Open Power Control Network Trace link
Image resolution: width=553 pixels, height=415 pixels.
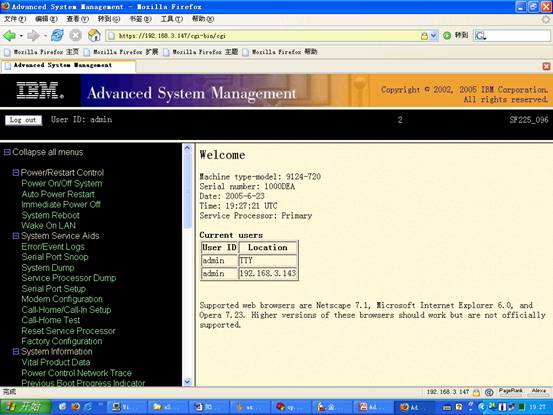pyautogui.click(x=76, y=373)
